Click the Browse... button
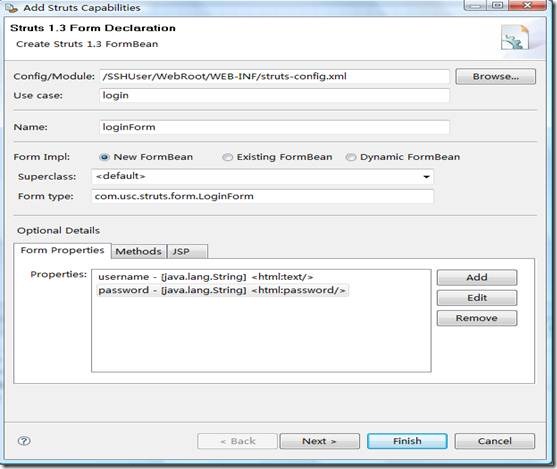 tap(496, 76)
